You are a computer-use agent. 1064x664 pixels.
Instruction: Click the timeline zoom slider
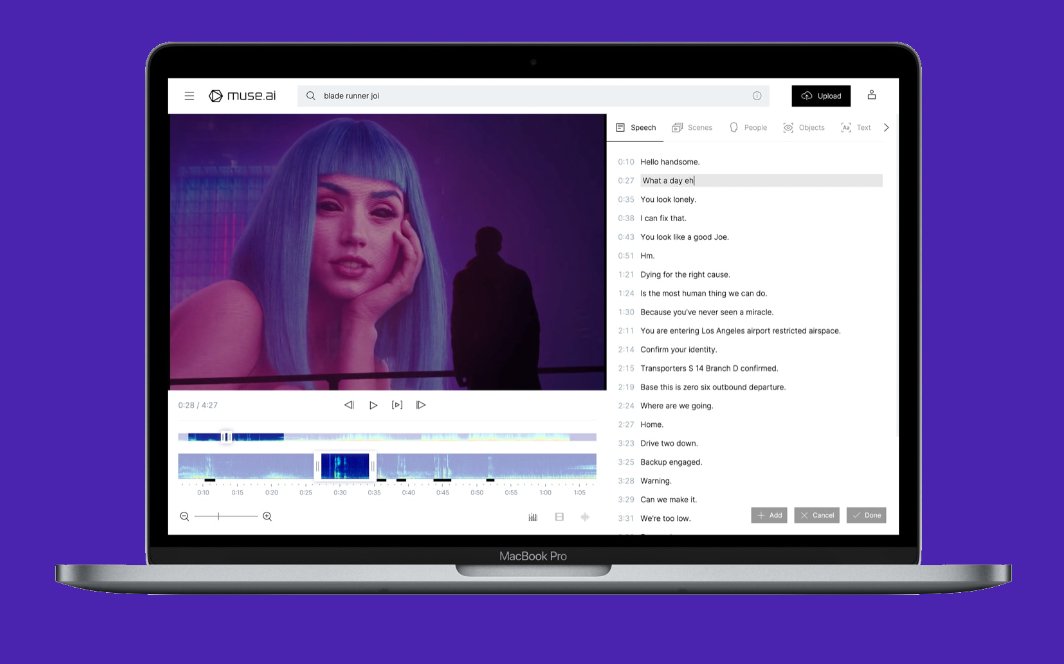coord(225,516)
